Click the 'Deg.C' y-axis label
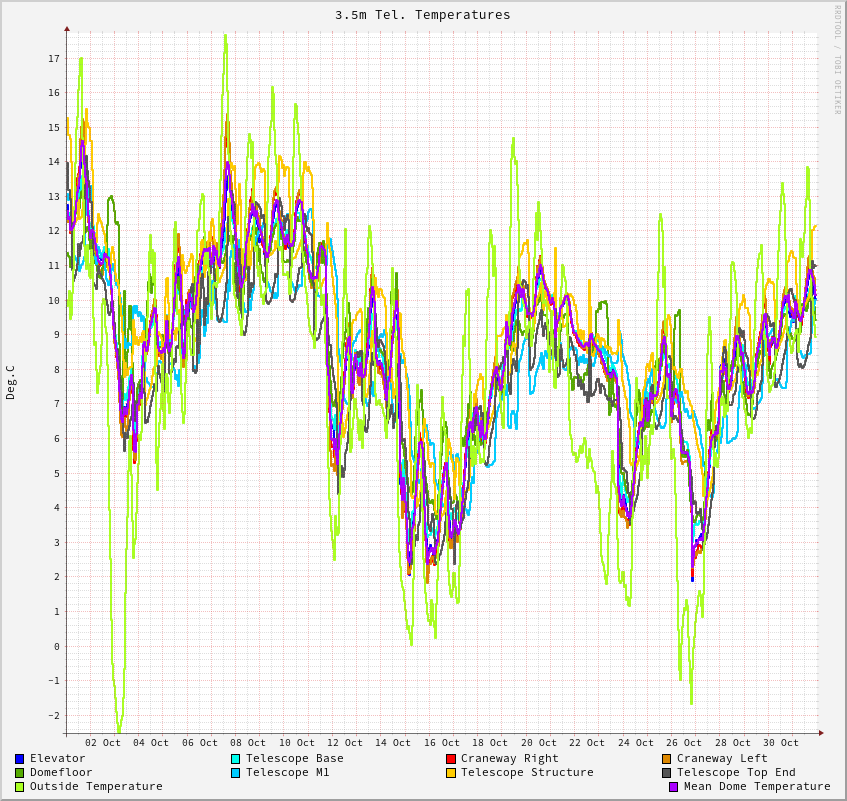Image resolution: width=847 pixels, height=801 pixels. click(11, 382)
